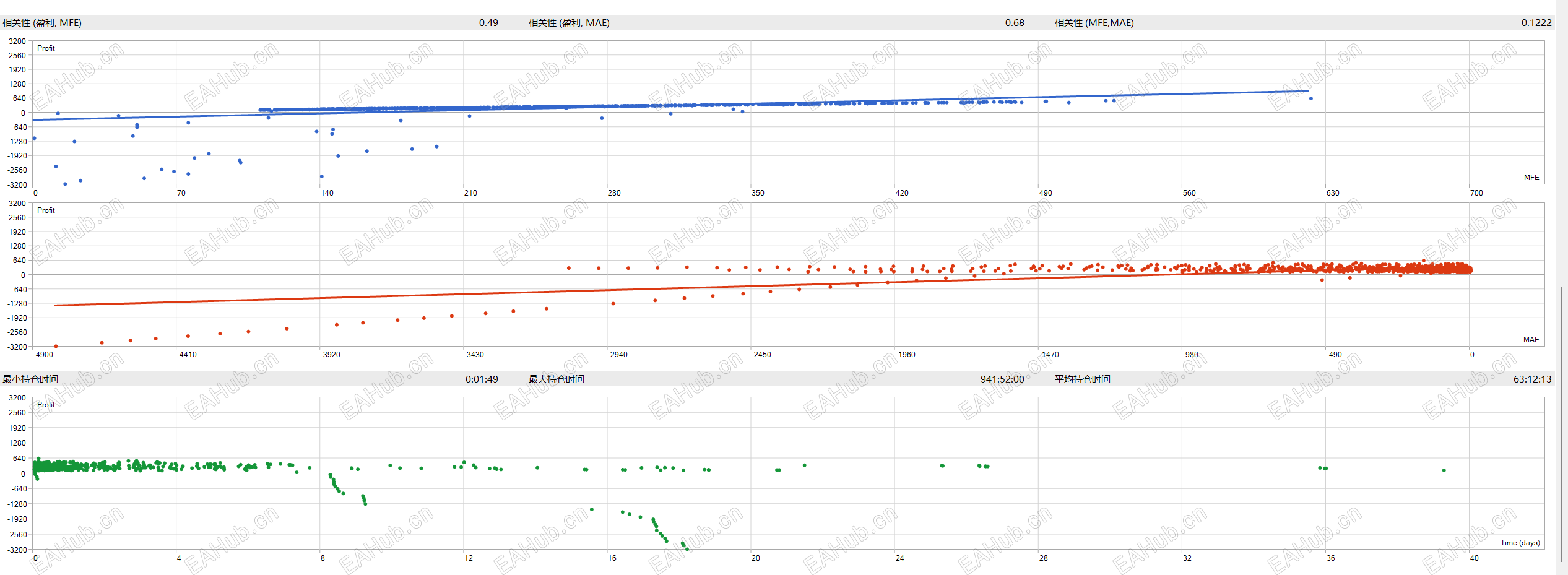Click the 最大持仓时间 label
Image resolution: width=1568 pixels, height=575 pixels.
pos(557,379)
